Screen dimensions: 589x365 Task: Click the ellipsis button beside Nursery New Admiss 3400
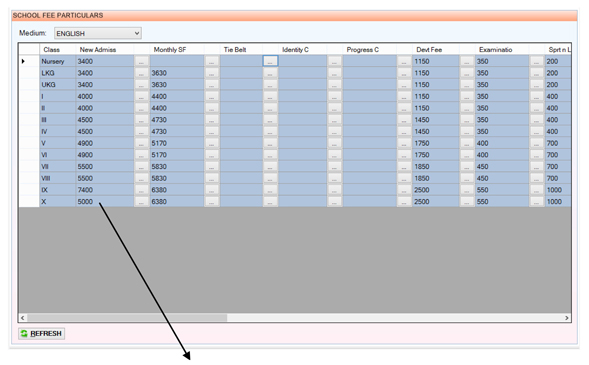142,61
